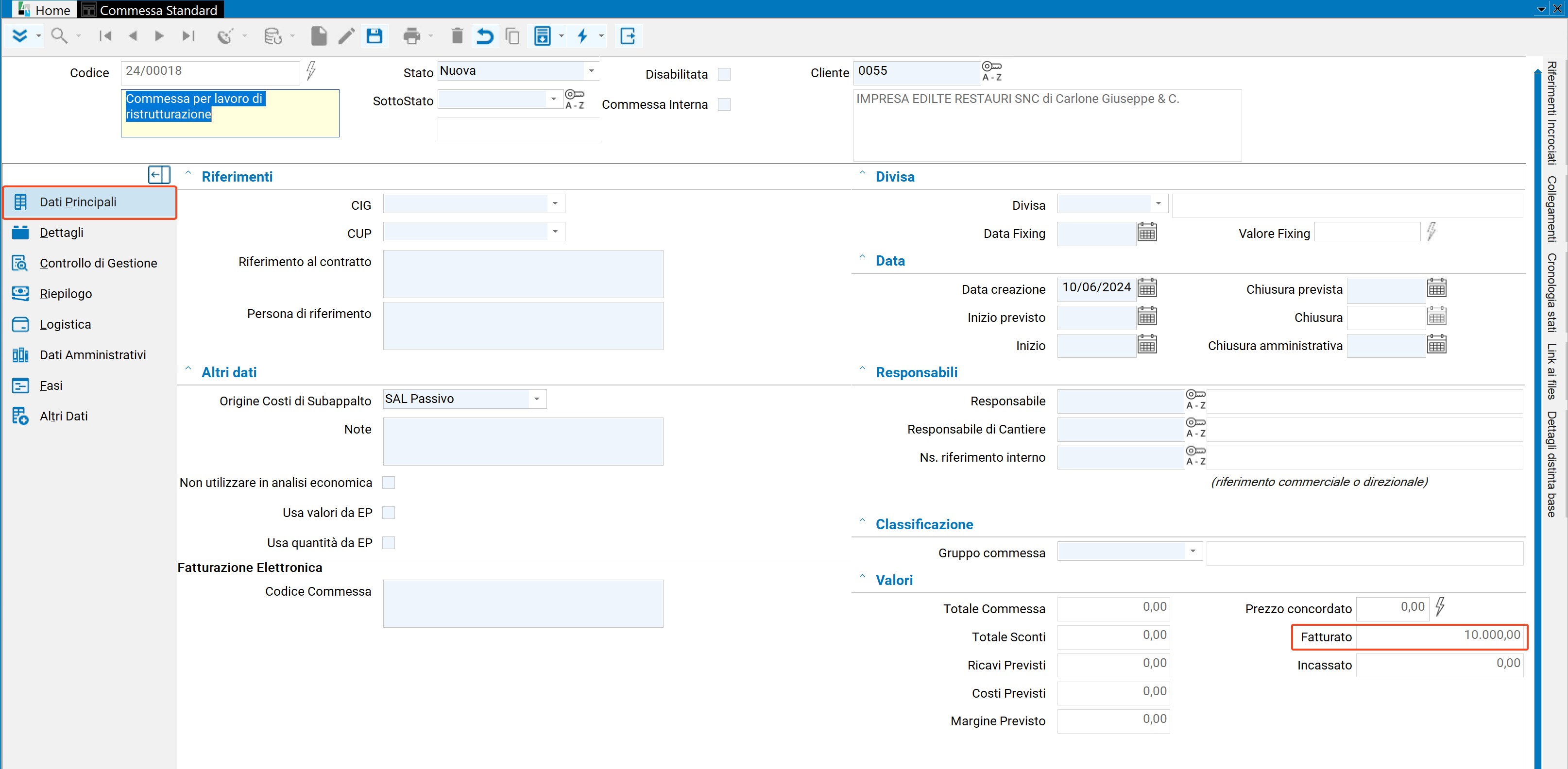1568x769 pixels.
Task: Open Cliente A-Z lookup key icon
Action: (x=991, y=71)
